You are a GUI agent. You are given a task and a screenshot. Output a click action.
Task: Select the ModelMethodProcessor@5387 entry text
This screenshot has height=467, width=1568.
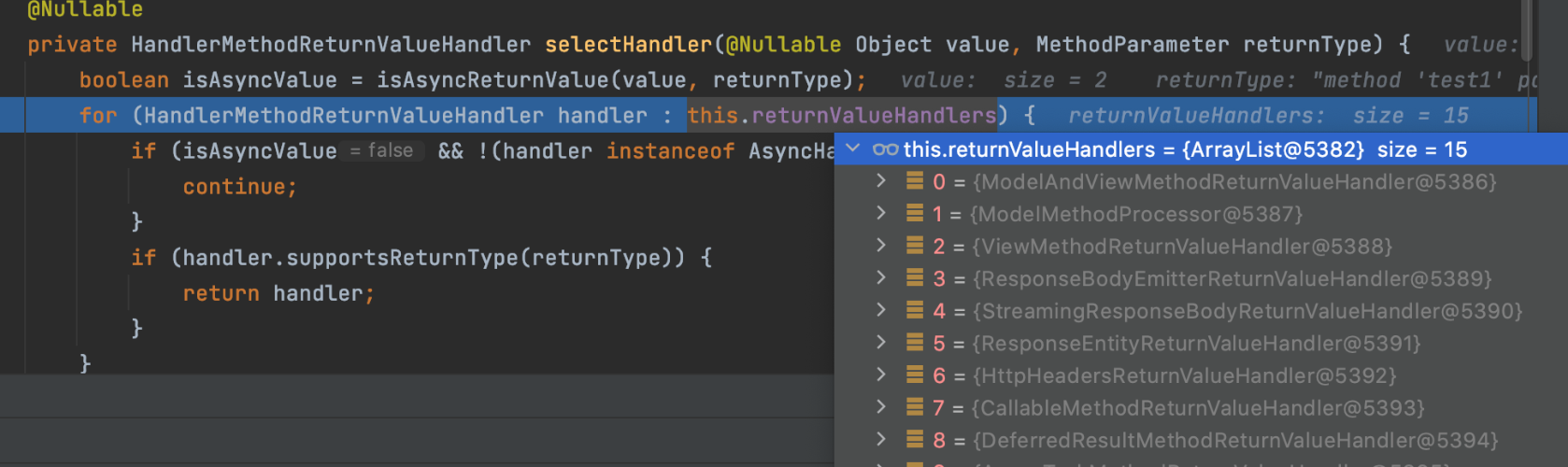click(1136, 214)
